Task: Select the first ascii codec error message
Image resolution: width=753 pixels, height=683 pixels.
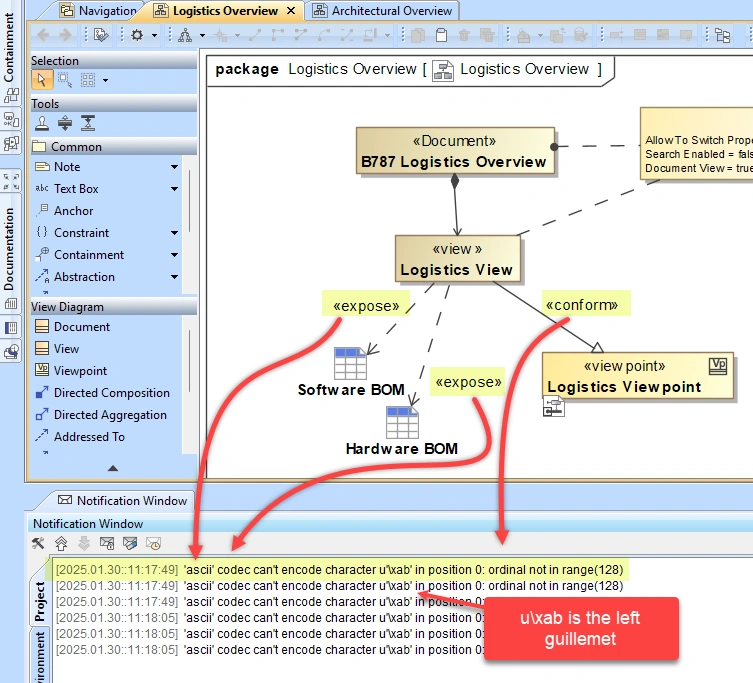Action: click(x=339, y=570)
